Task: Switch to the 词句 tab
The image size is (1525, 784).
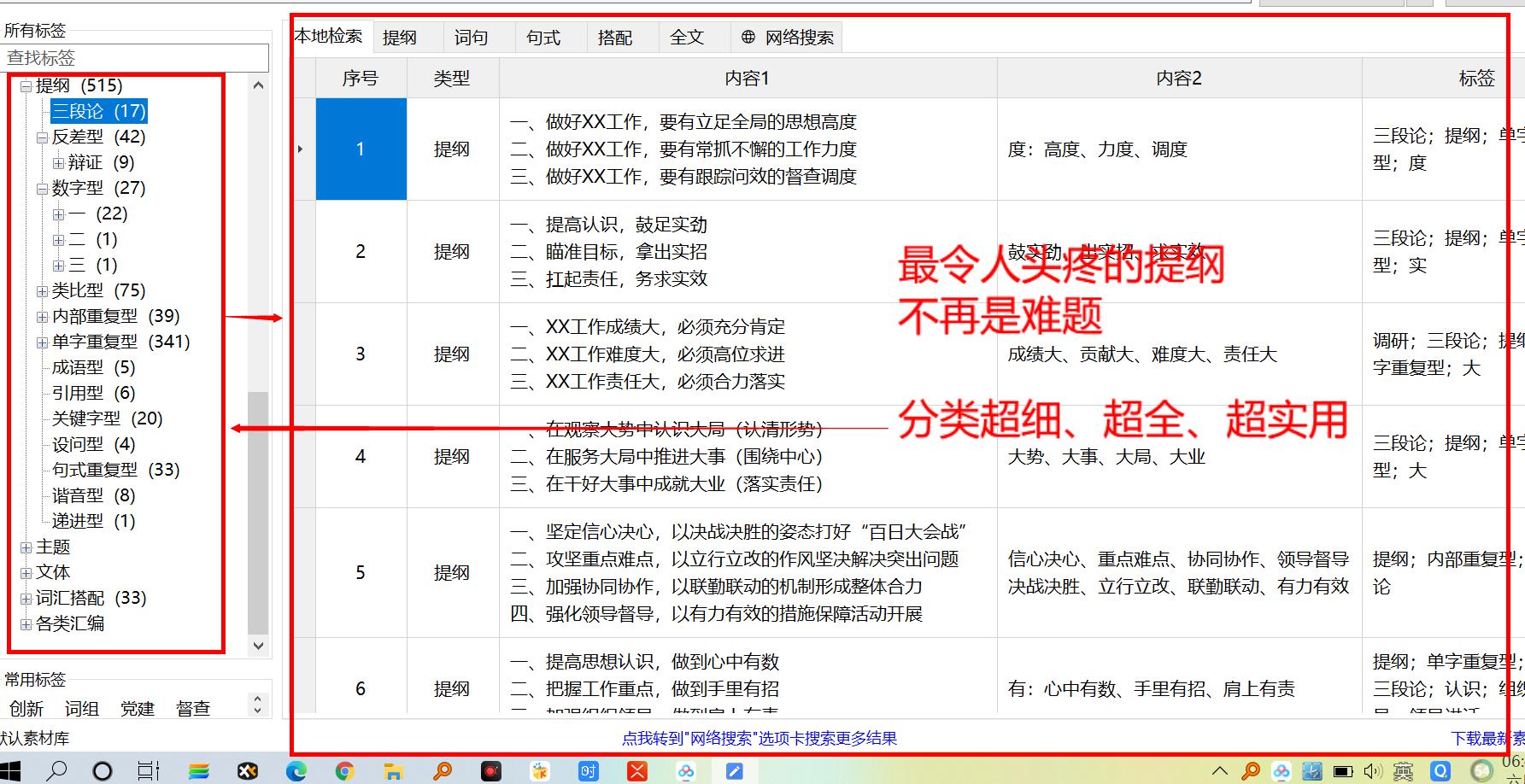Action: pyautogui.click(x=472, y=37)
